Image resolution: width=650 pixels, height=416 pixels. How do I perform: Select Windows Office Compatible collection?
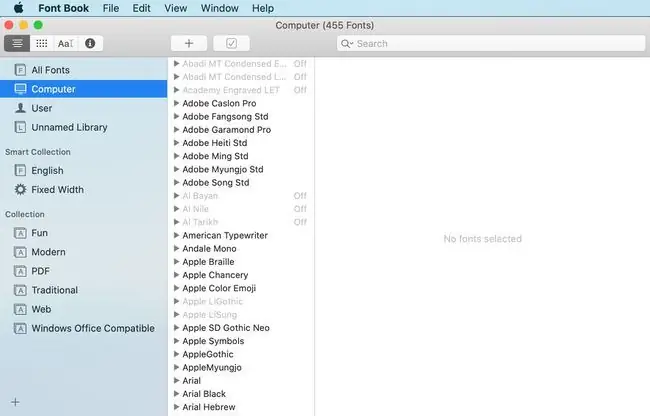click(84, 328)
